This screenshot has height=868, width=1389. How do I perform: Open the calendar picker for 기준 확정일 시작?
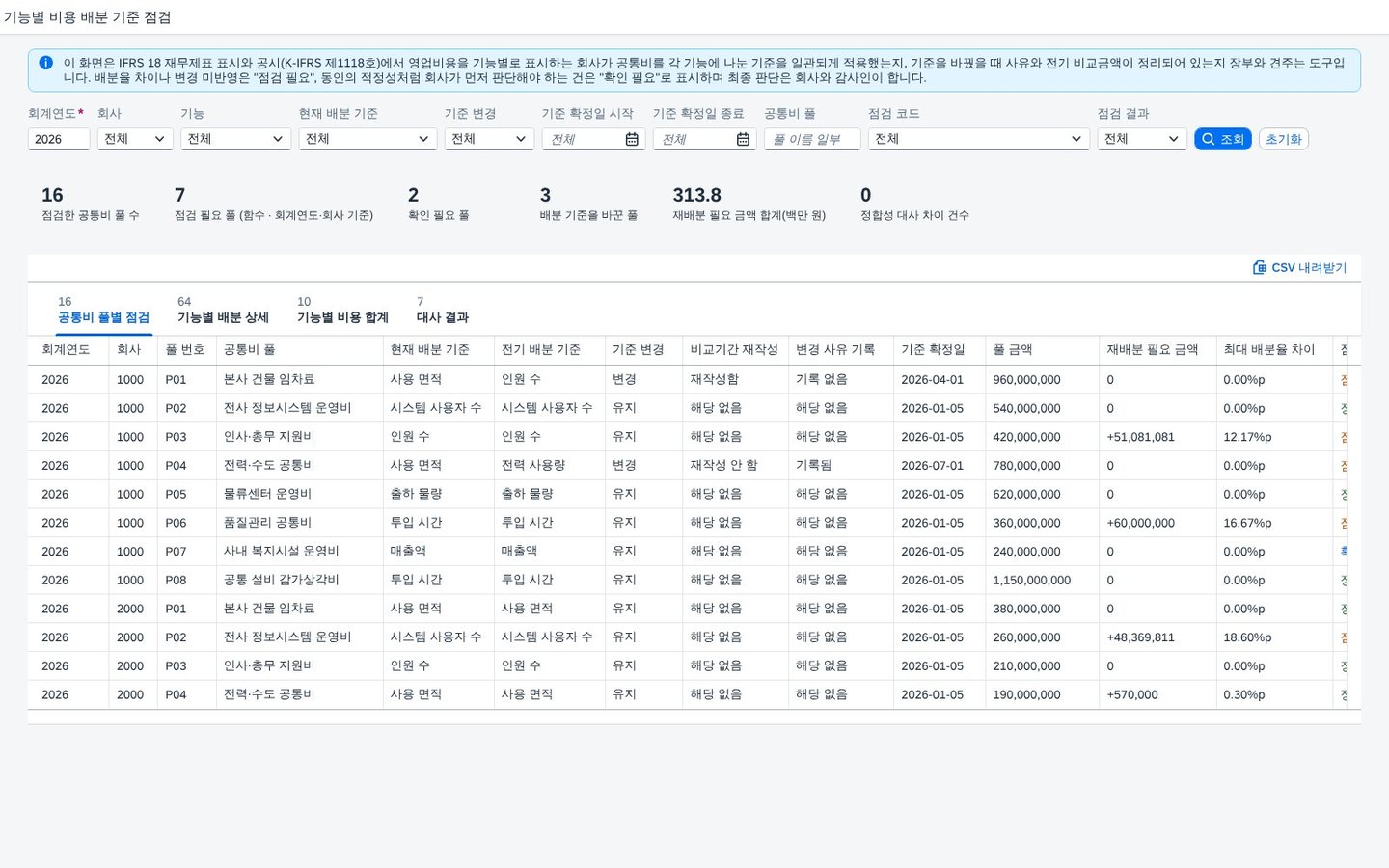[x=632, y=139]
